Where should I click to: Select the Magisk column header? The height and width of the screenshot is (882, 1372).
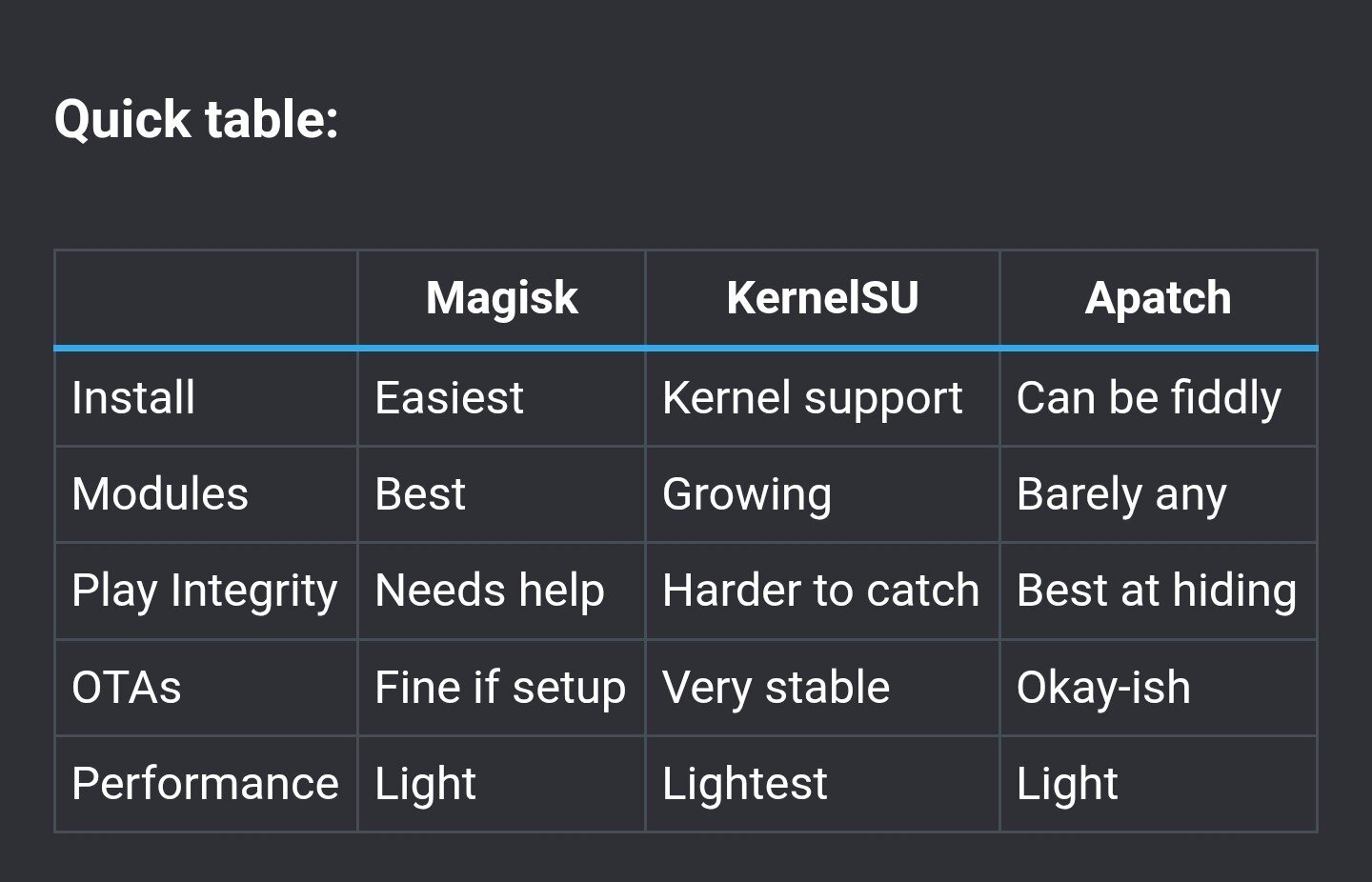(x=501, y=298)
